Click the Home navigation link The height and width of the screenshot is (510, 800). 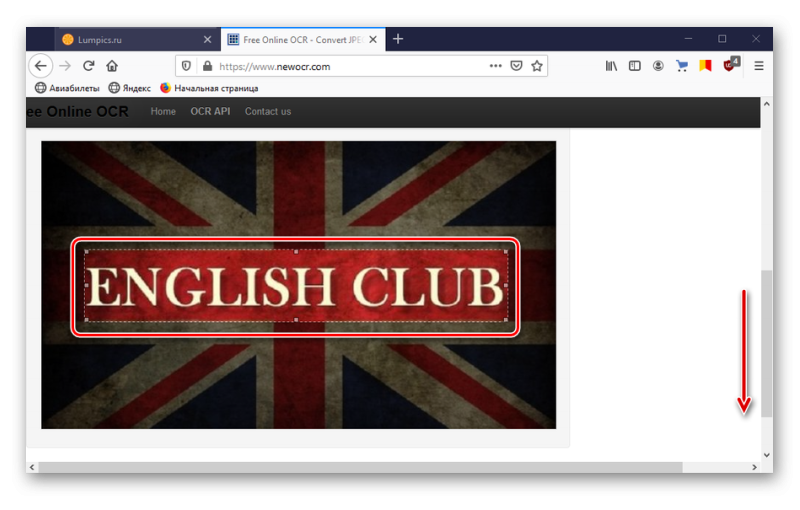(x=163, y=111)
